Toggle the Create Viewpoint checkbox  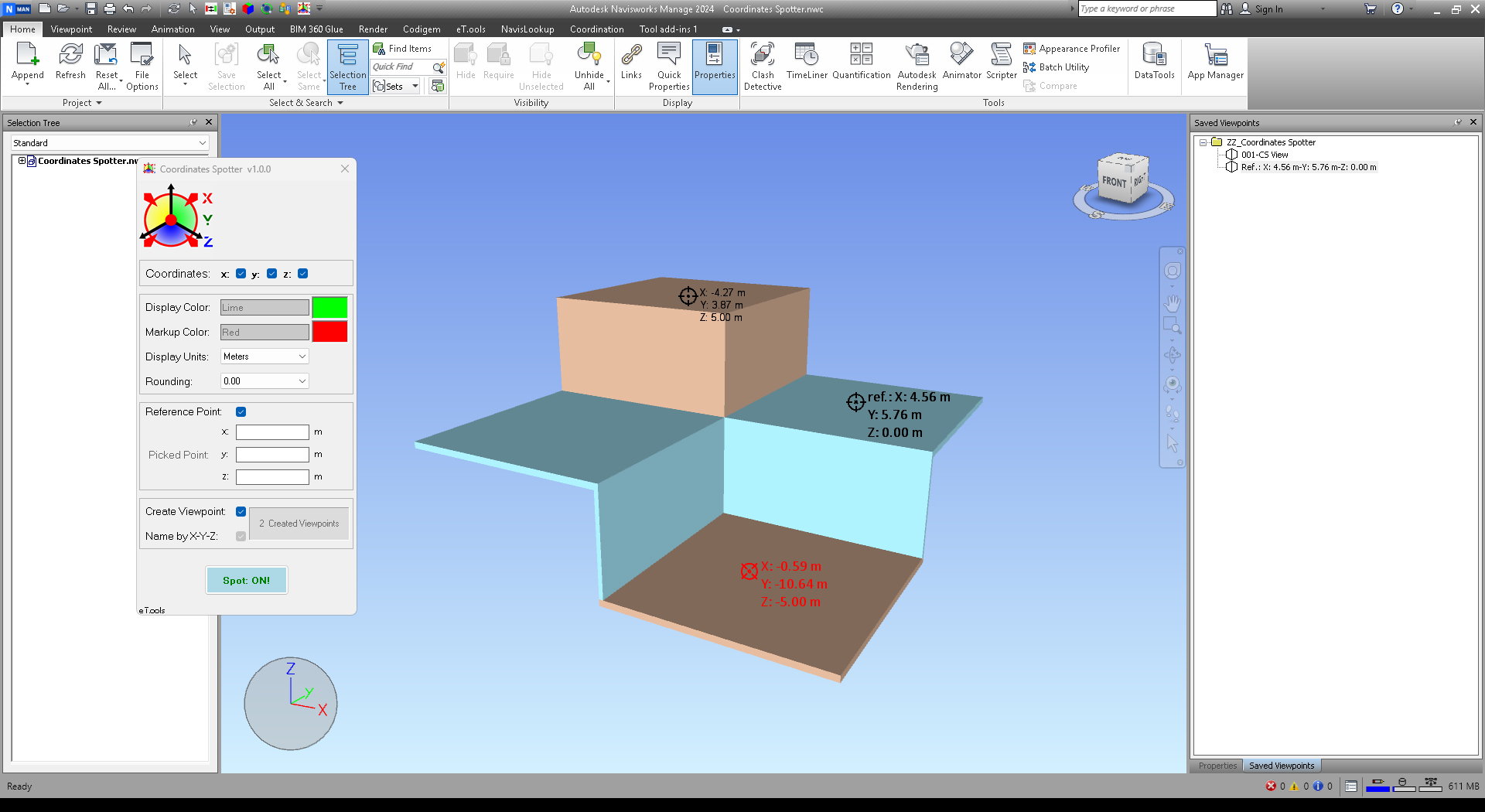(241, 512)
